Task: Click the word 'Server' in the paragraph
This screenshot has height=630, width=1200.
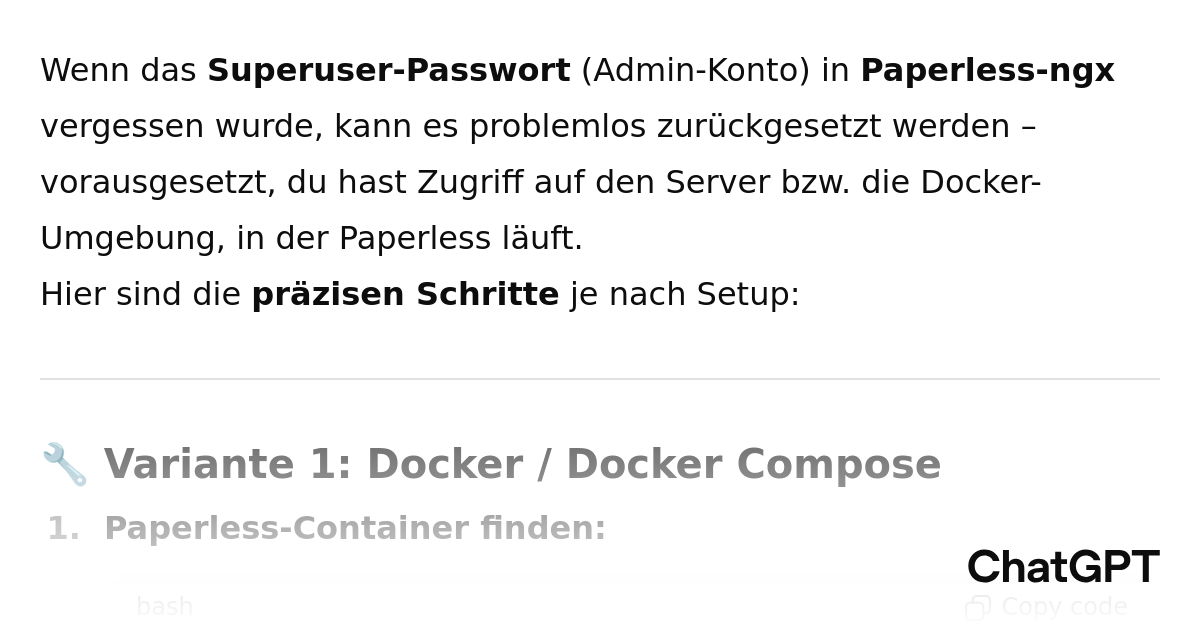Action: [717, 183]
